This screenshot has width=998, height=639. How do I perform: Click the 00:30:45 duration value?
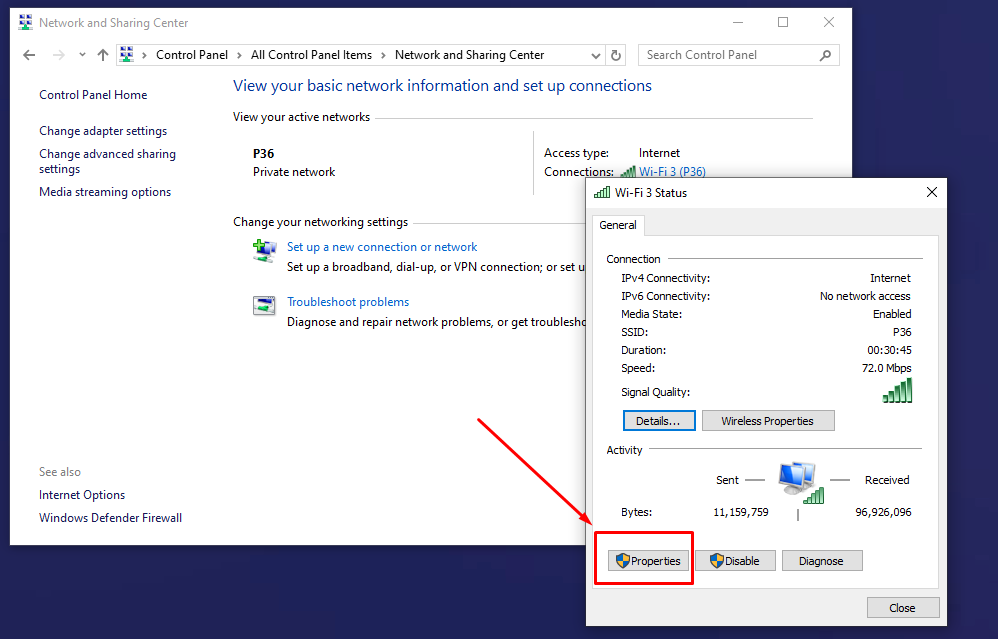[x=889, y=350]
